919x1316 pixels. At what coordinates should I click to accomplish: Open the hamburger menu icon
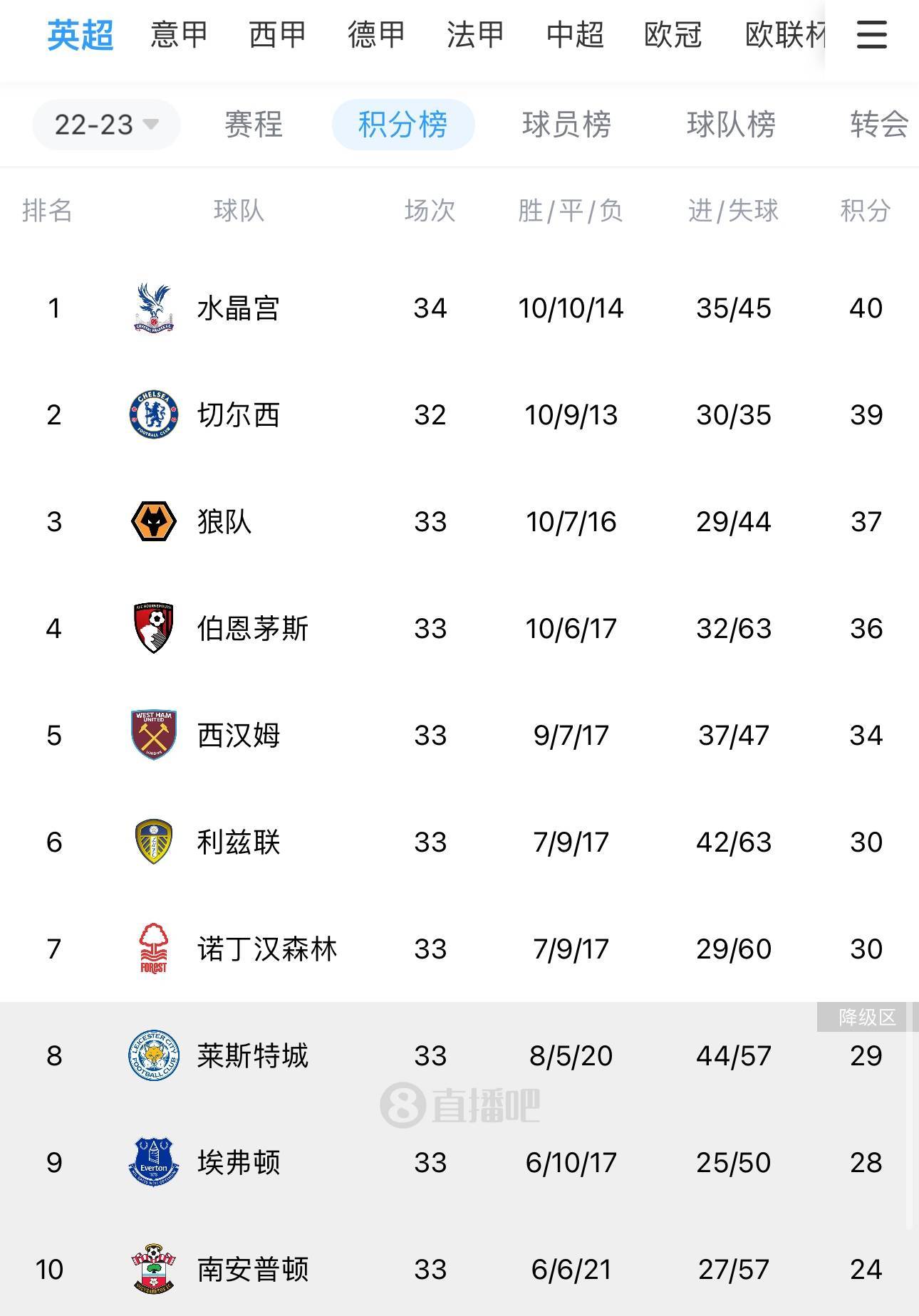click(x=871, y=34)
